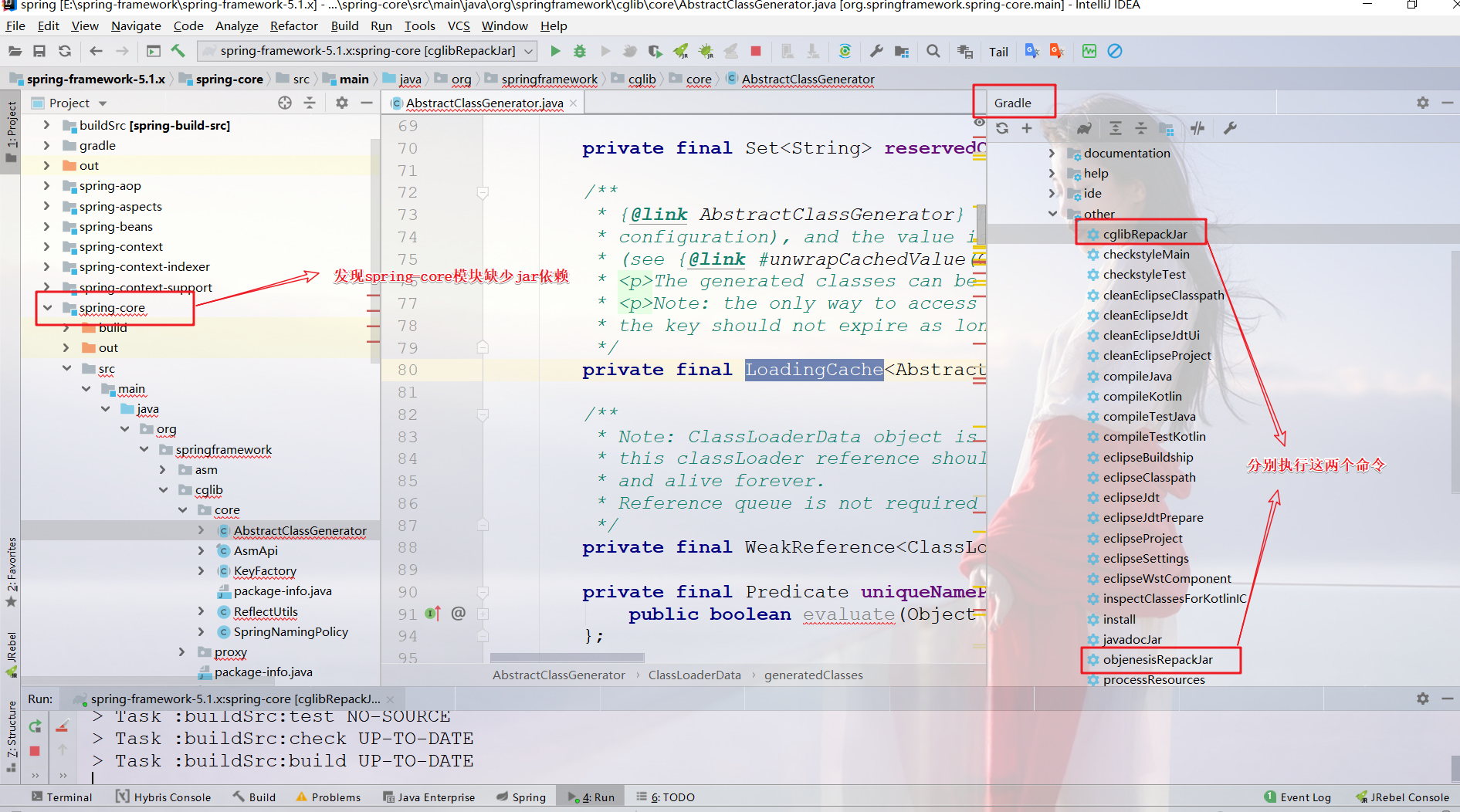Expand the spring-aop module
The width and height of the screenshot is (1460, 812).
click(x=46, y=185)
